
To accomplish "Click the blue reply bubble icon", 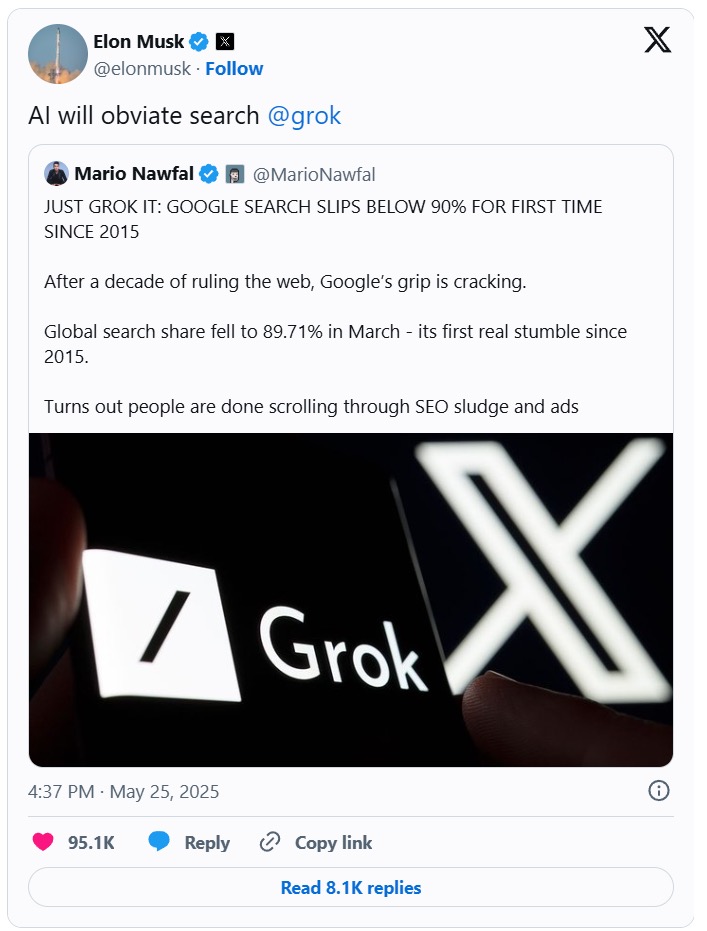I will [159, 842].
